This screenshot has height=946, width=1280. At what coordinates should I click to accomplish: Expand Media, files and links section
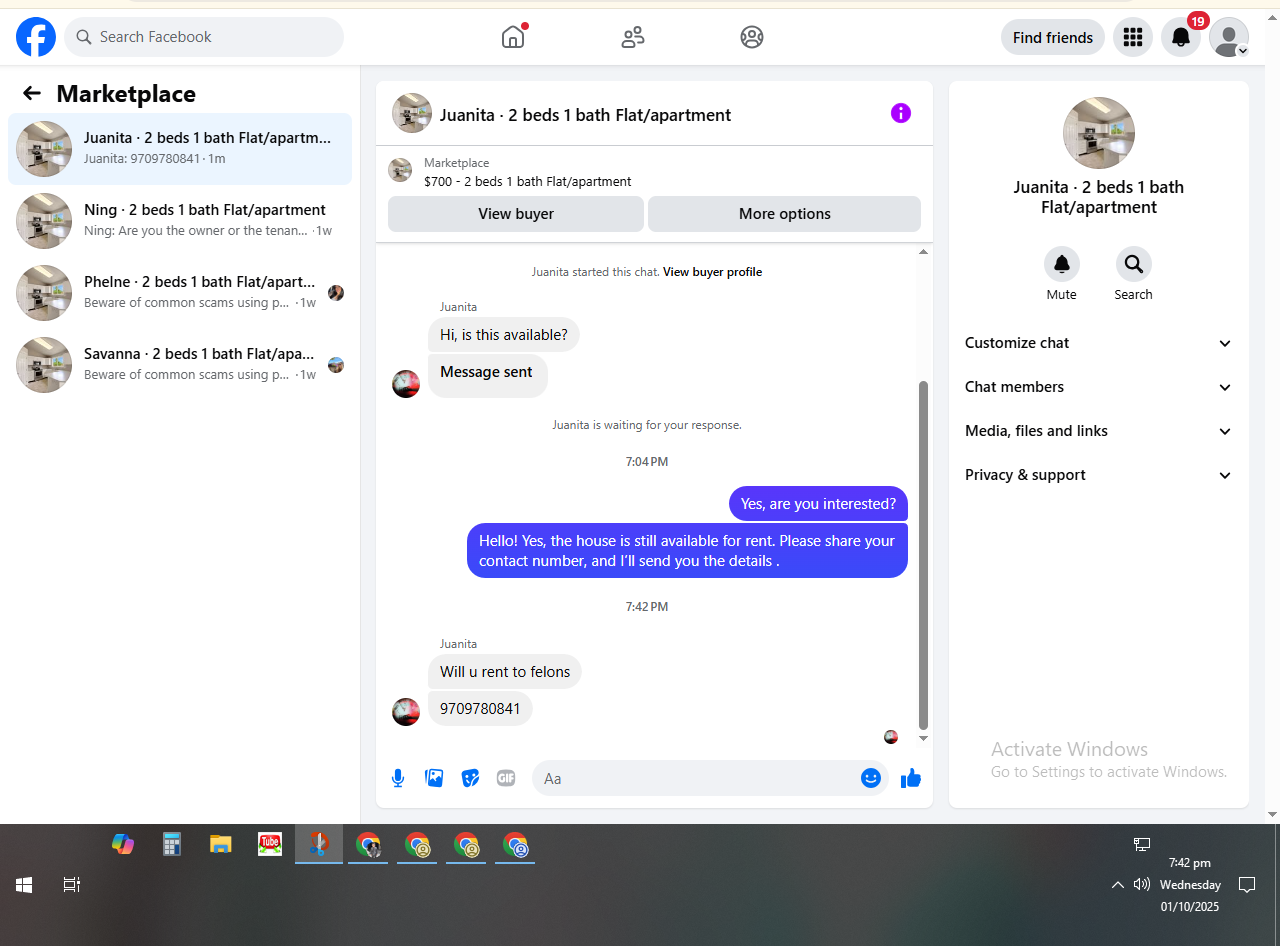point(1099,431)
